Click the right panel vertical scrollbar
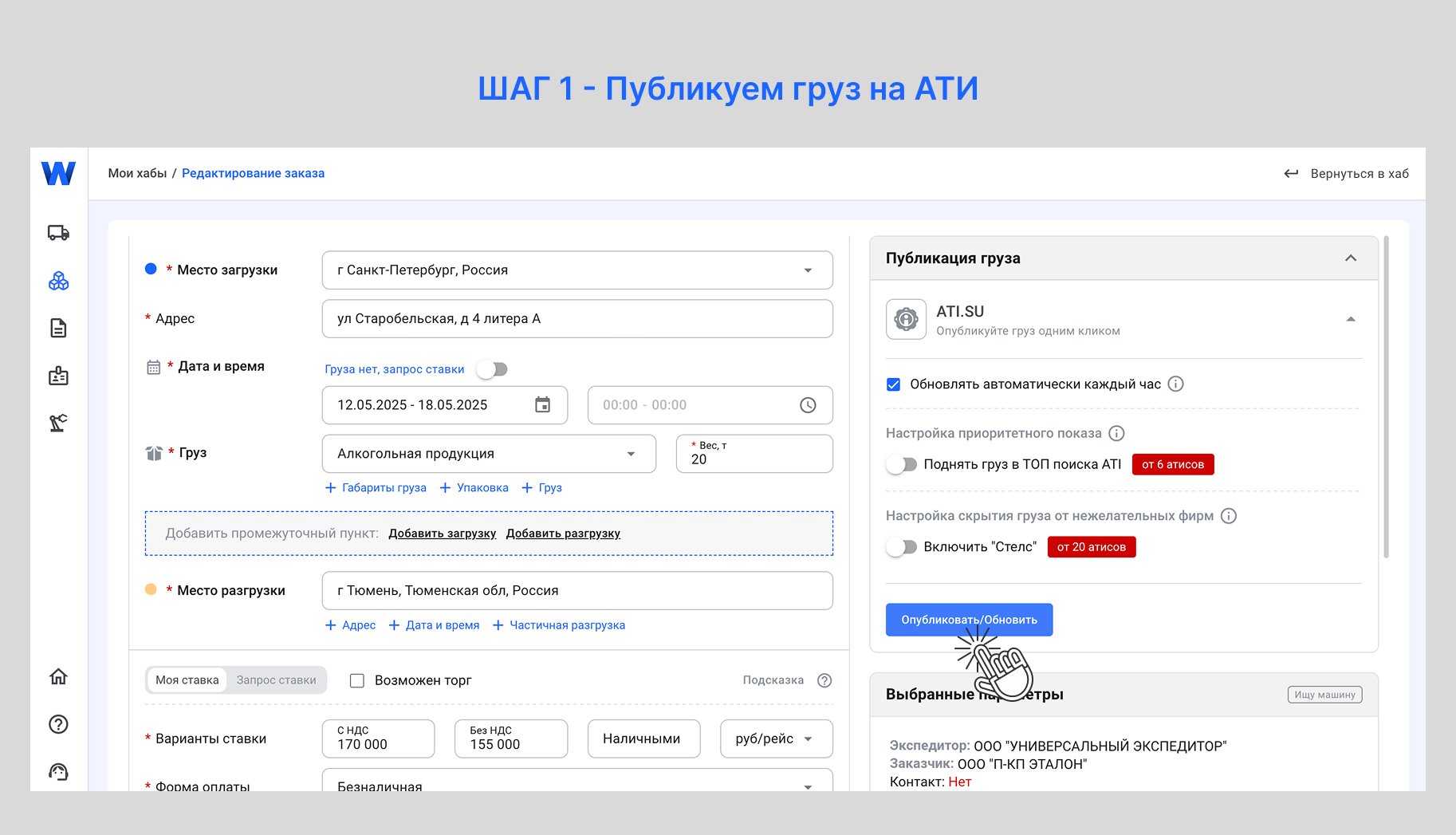The height and width of the screenshot is (835, 1456). point(1387,396)
